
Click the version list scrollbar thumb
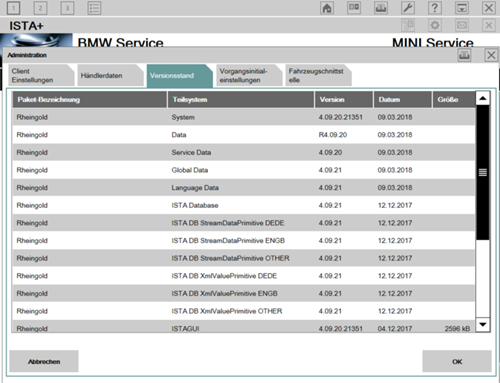click(483, 172)
